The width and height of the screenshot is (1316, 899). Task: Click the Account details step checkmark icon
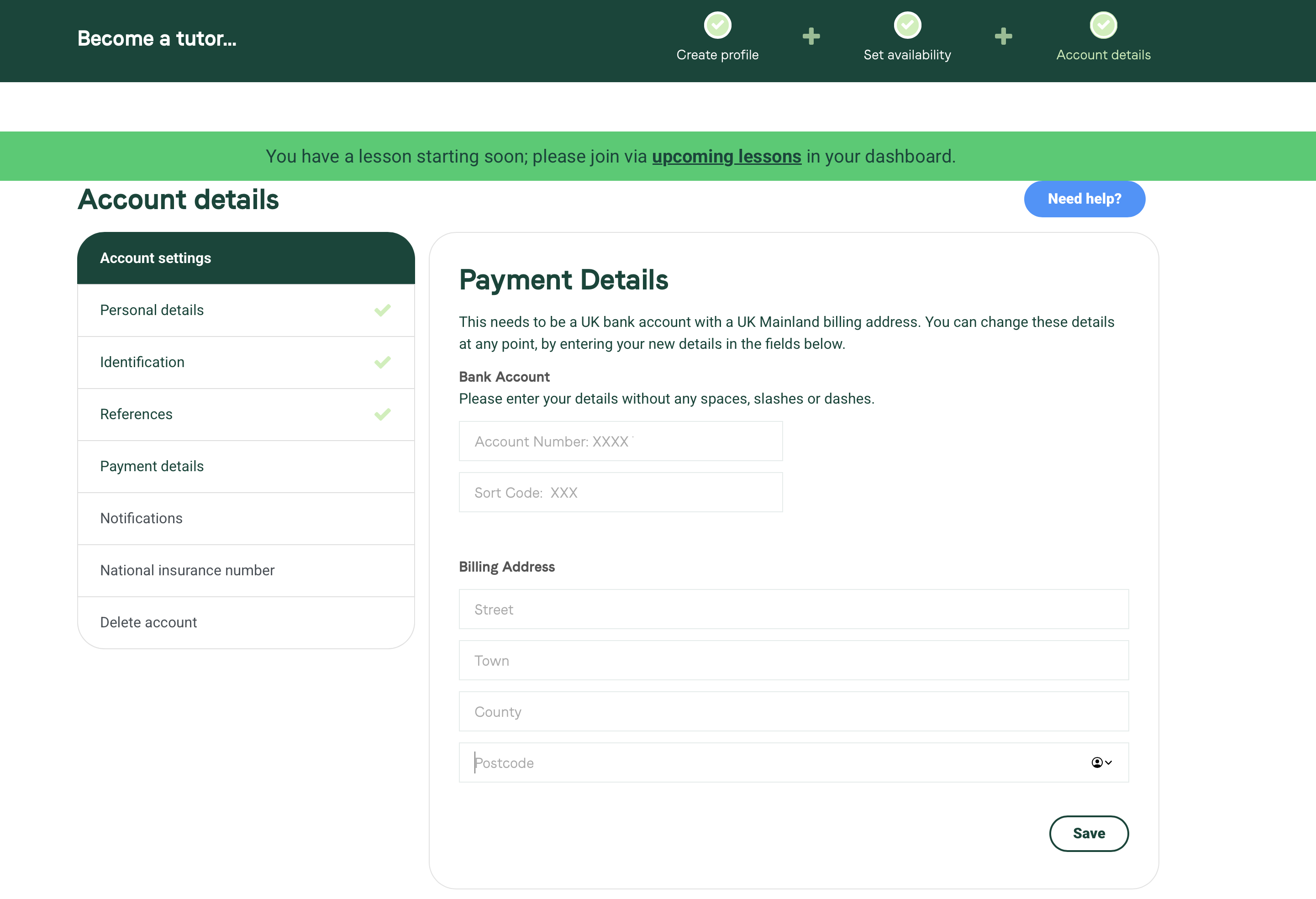tap(1103, 26)
